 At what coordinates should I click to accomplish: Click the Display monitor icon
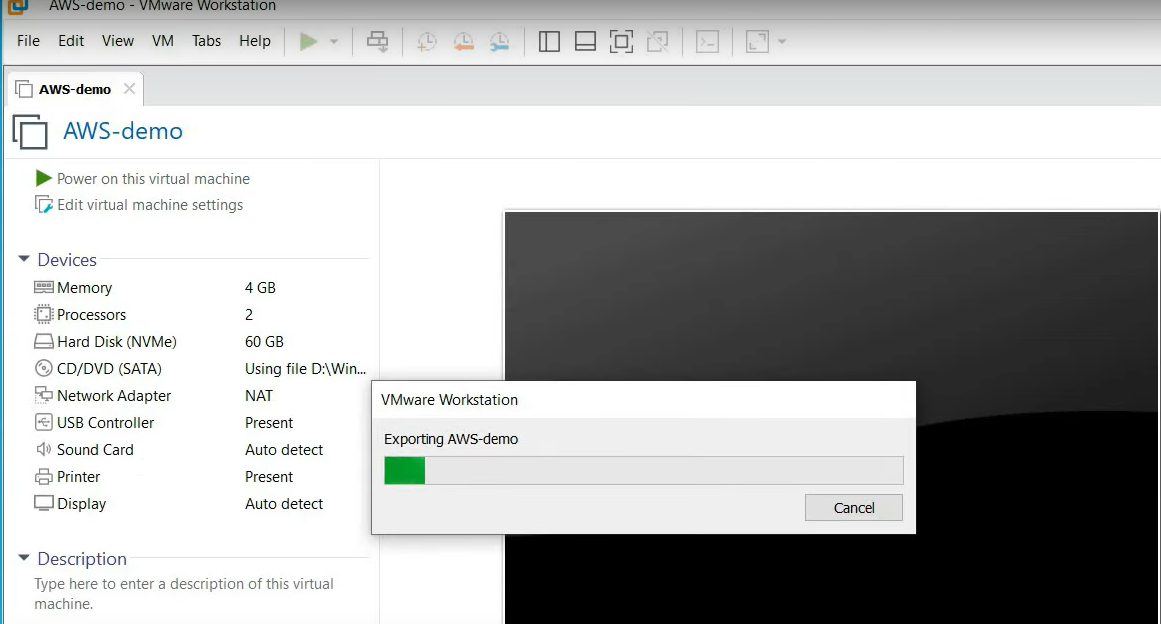(x=44, y=504)
